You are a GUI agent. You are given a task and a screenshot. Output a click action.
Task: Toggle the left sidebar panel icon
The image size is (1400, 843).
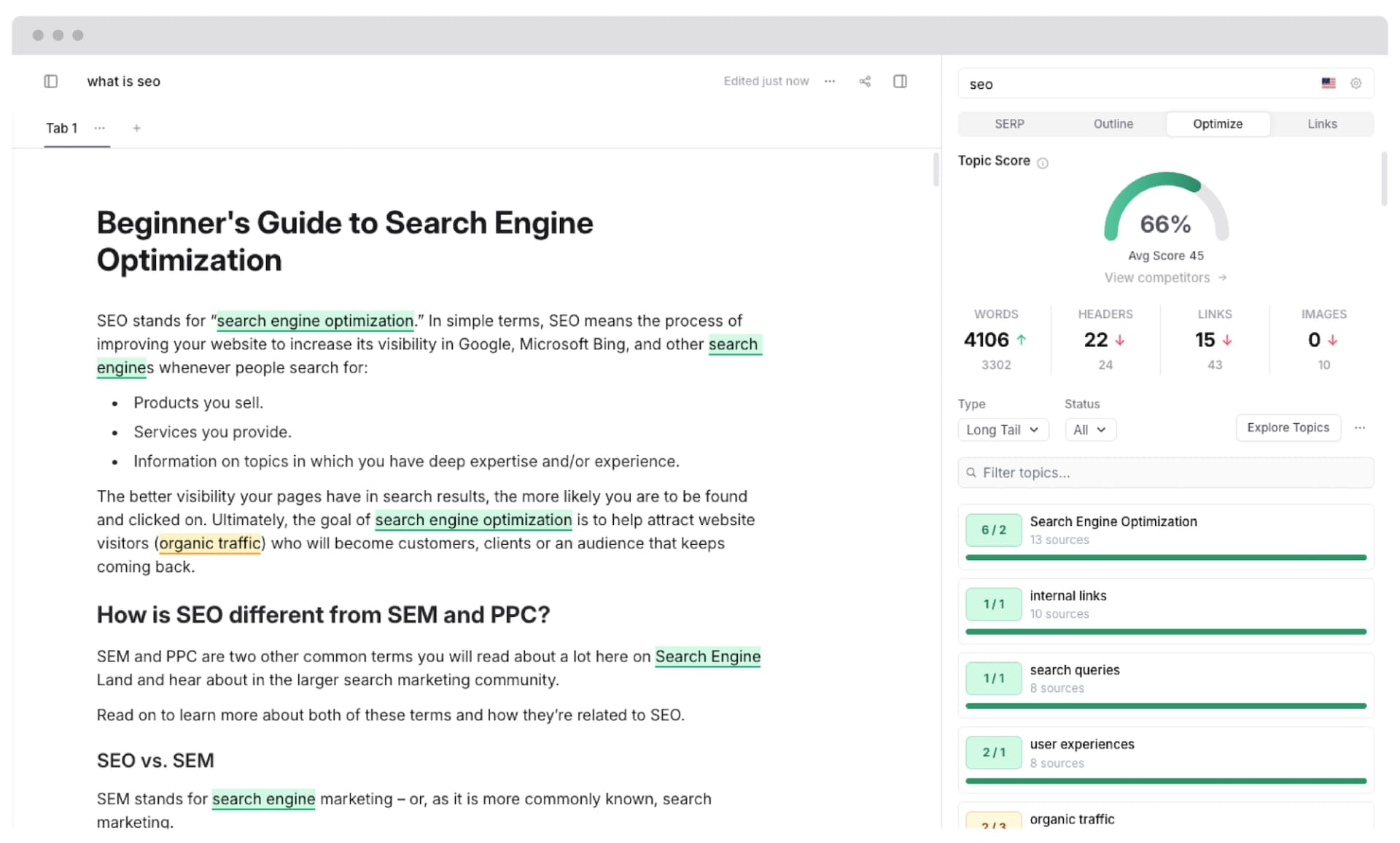point(50,81)
